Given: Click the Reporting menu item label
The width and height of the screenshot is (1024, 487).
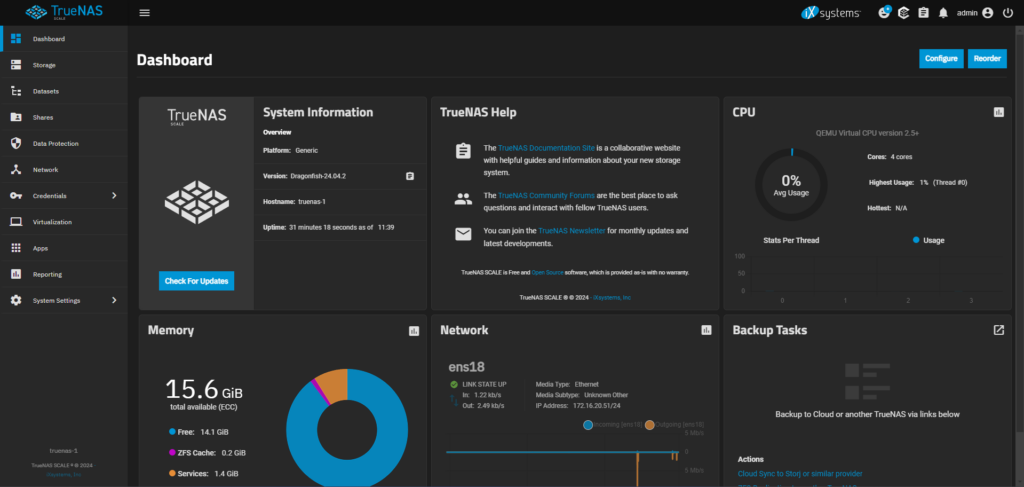Looking at the screenshot, I should (x=47, y=274).
